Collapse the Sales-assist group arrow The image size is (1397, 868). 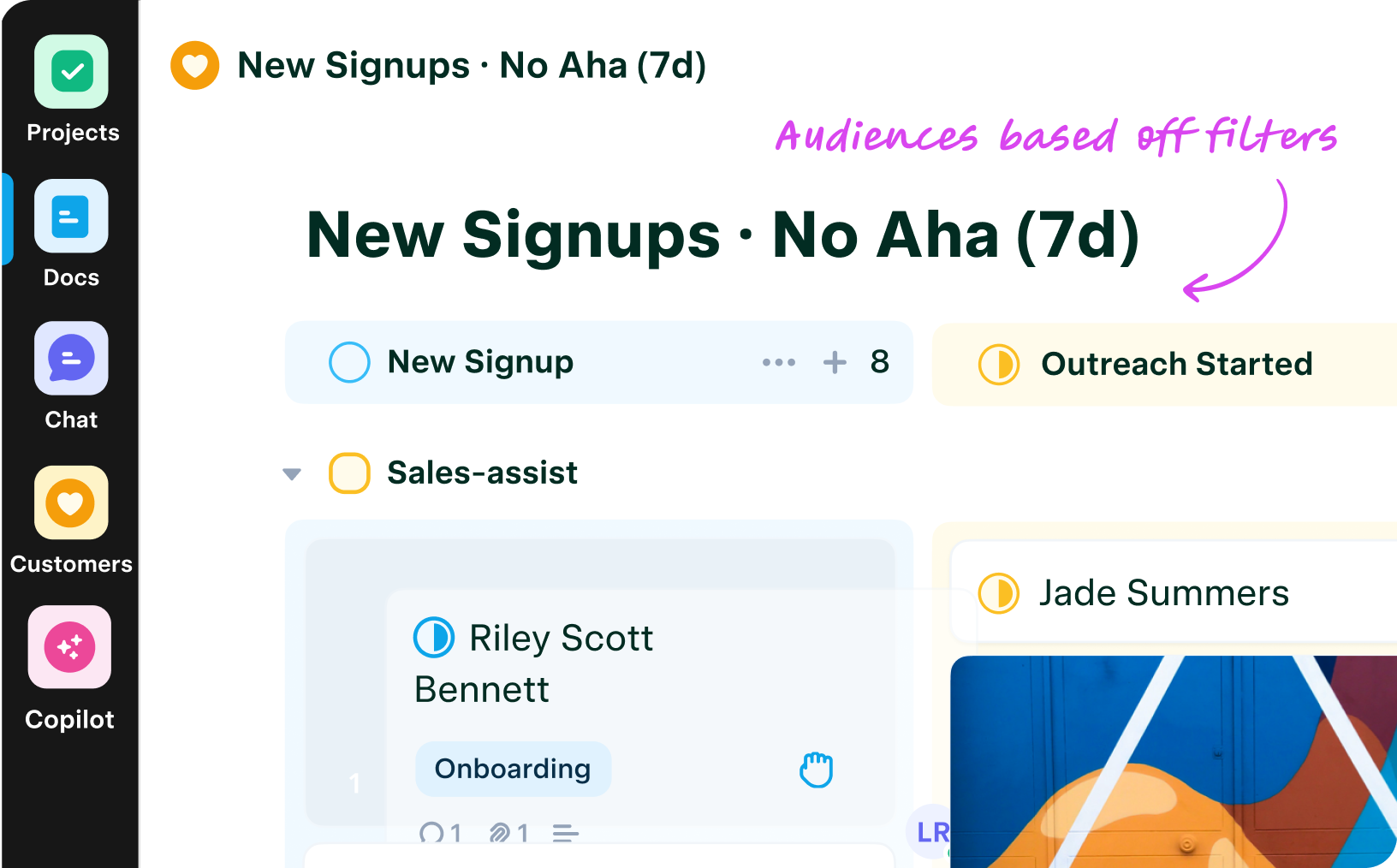292,474
